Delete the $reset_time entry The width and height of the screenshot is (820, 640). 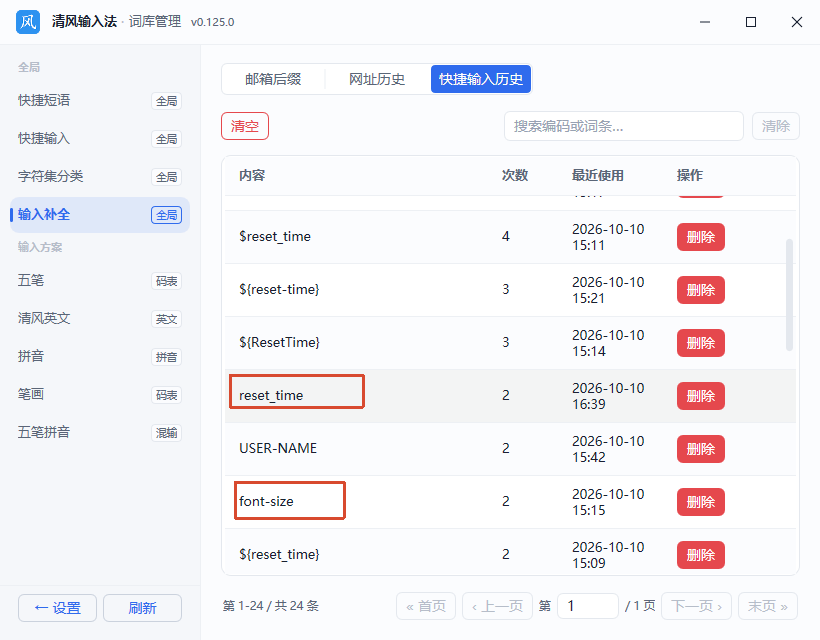(x=701, y=237)
